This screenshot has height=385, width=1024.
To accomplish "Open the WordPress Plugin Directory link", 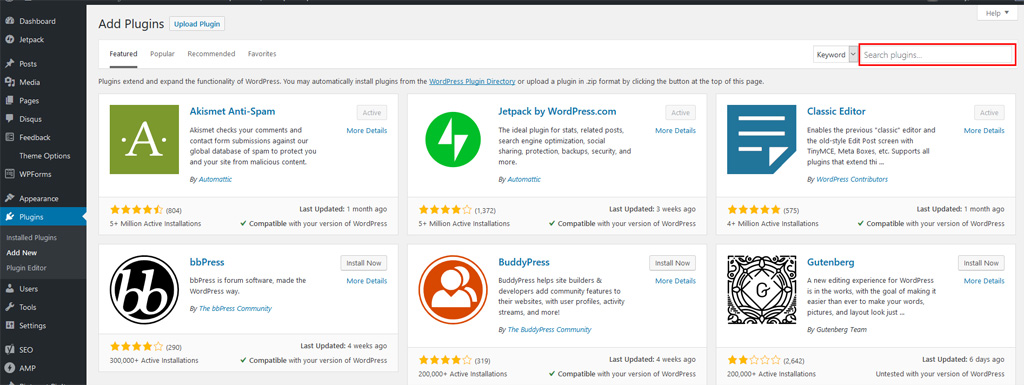I will point(472,82).
